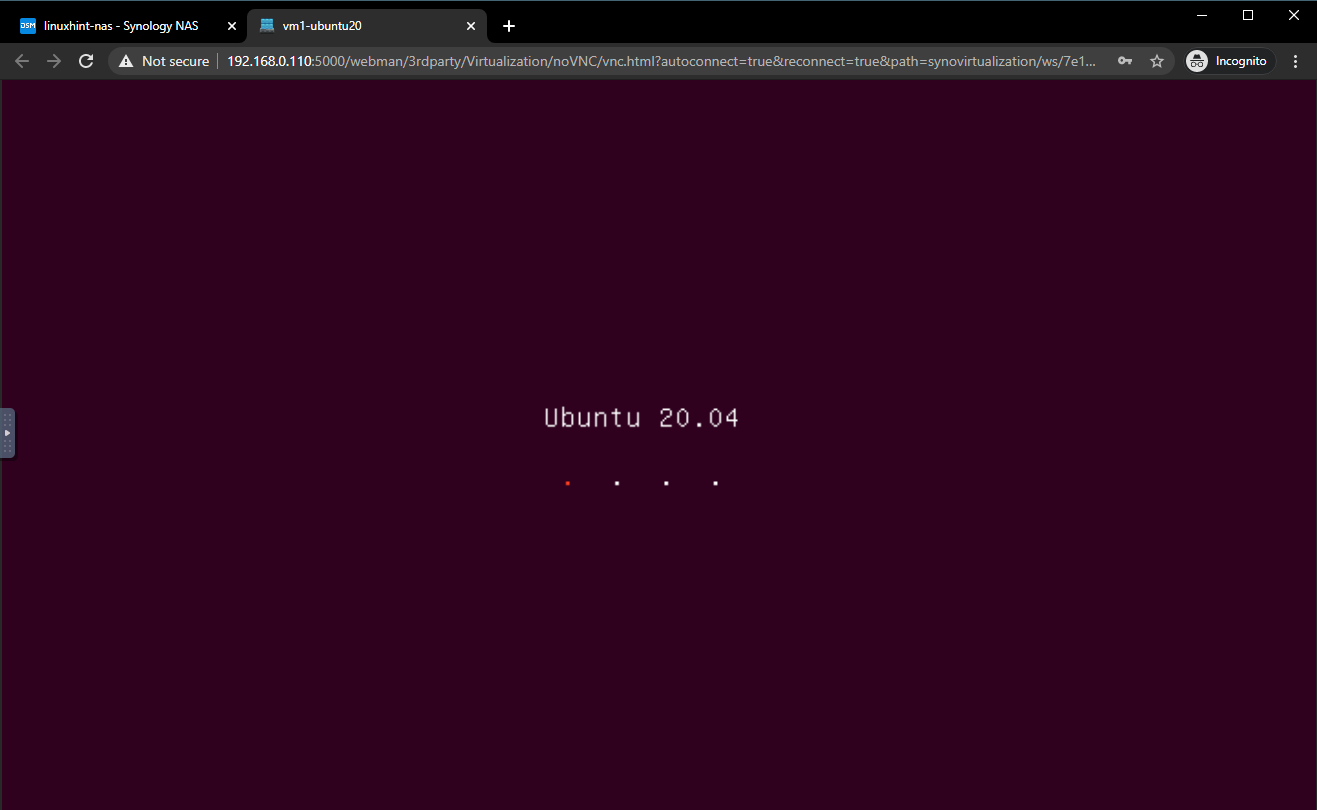Click the Not secure warning indicator
The image size is (1317, 810).
(x=164, y=61)
